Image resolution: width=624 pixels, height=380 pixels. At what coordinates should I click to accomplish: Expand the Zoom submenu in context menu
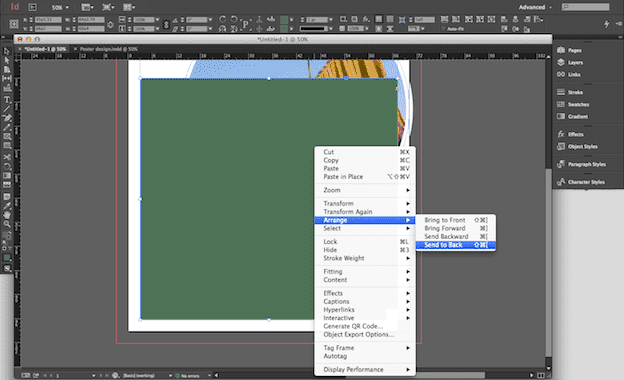tap(365, 190)
